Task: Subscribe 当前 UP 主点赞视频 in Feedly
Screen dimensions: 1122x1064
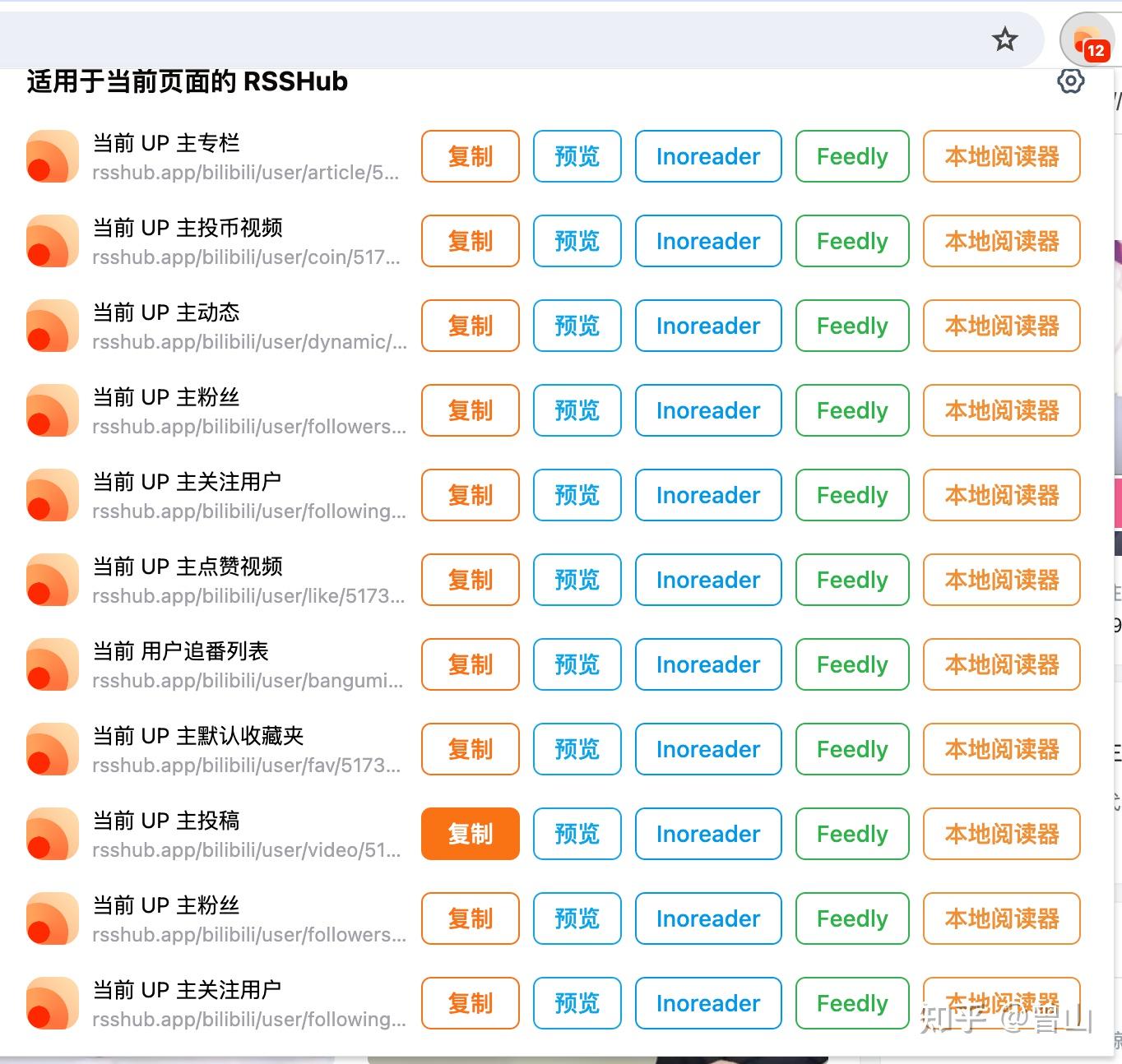Action: [x=851, y=580]
